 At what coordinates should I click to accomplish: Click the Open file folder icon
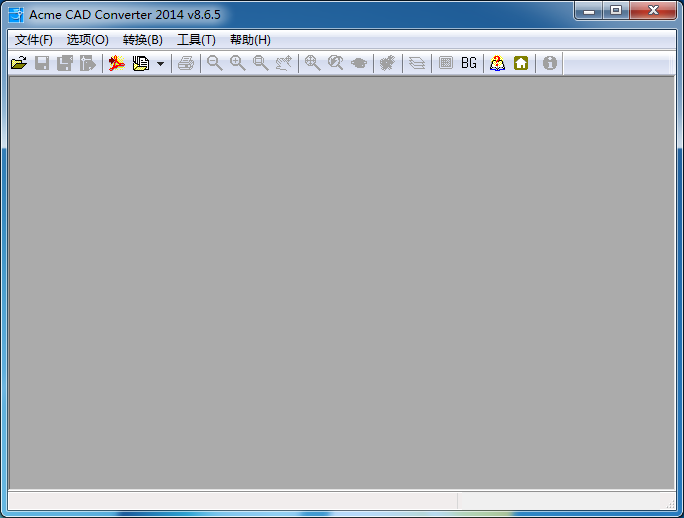tap(18, 63)
